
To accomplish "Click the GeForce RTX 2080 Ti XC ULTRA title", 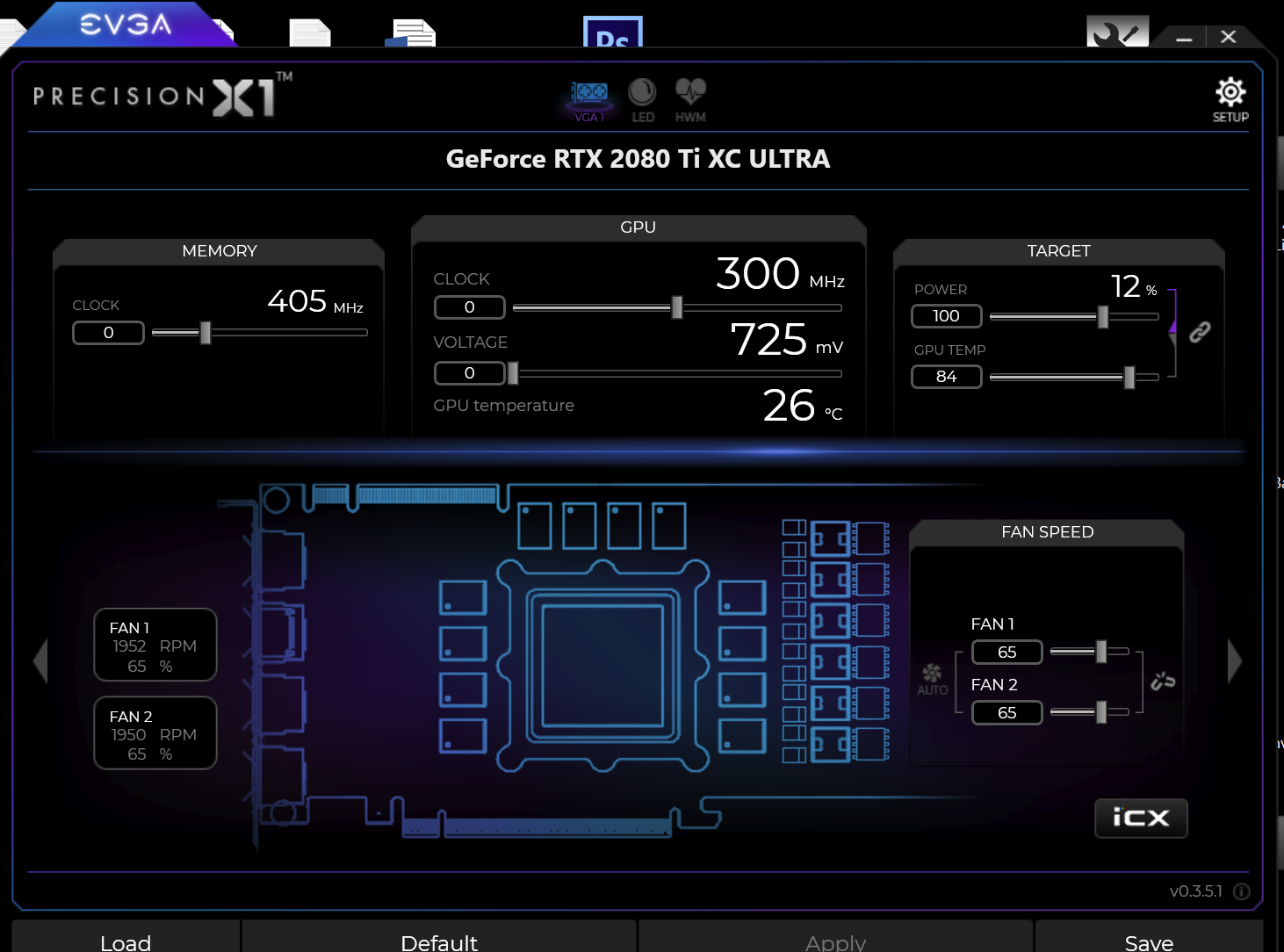I will coord(638,159).
